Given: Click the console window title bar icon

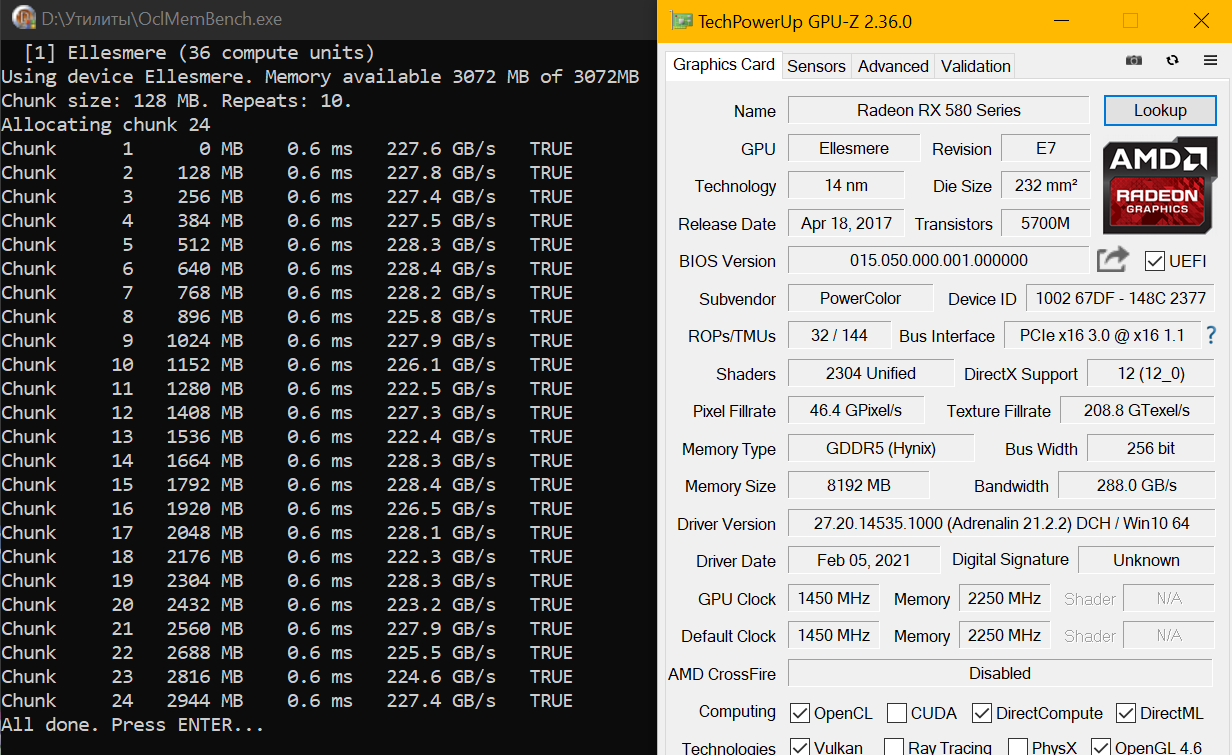Looking at the screenshot, I should coord(24,18).
